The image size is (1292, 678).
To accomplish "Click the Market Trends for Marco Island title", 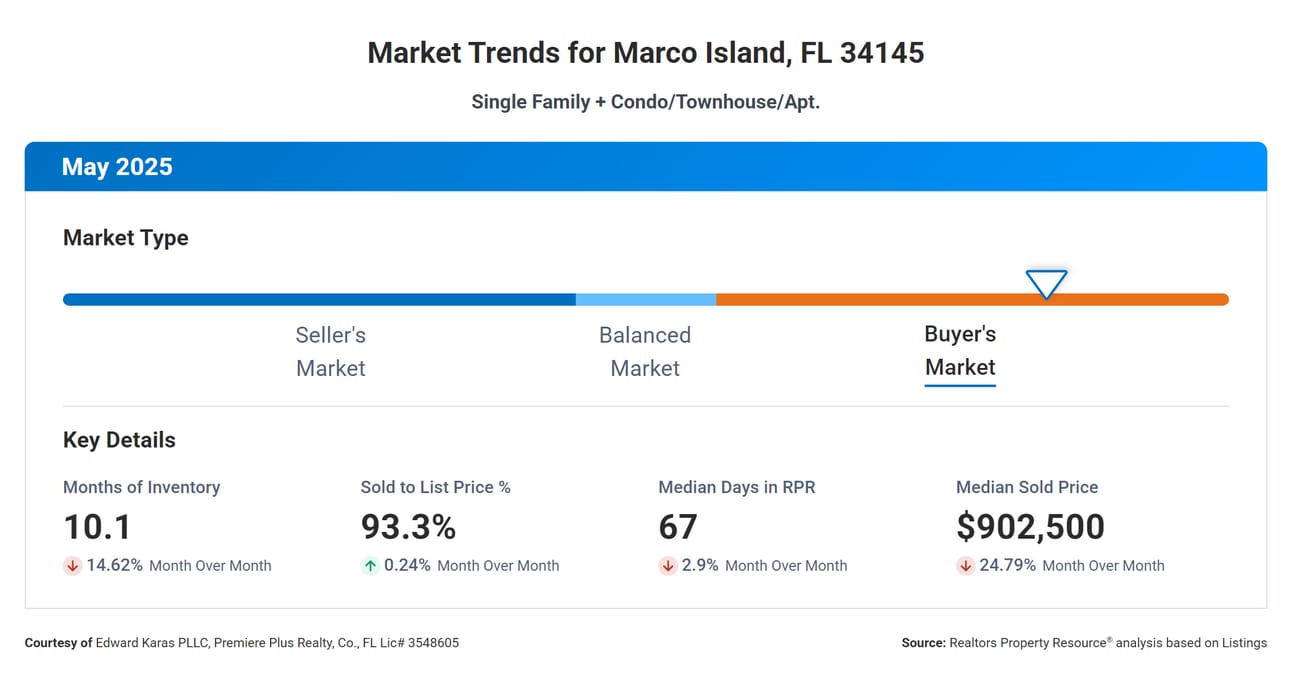I will [x=646, y=52].
